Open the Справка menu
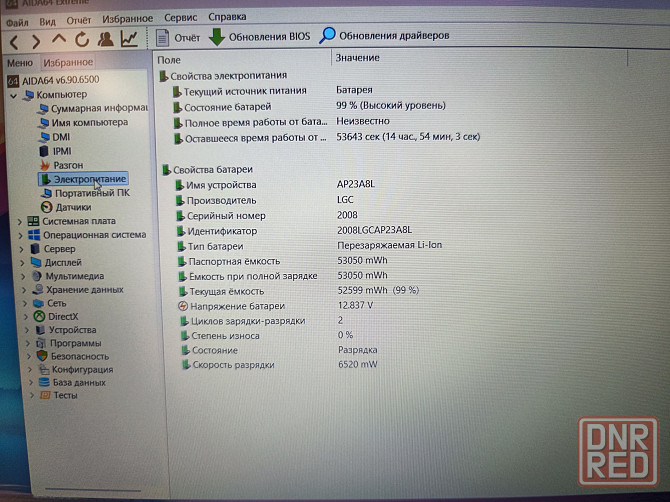The height and width of the screenshot is (502, 670). click(x=227, y=17)
